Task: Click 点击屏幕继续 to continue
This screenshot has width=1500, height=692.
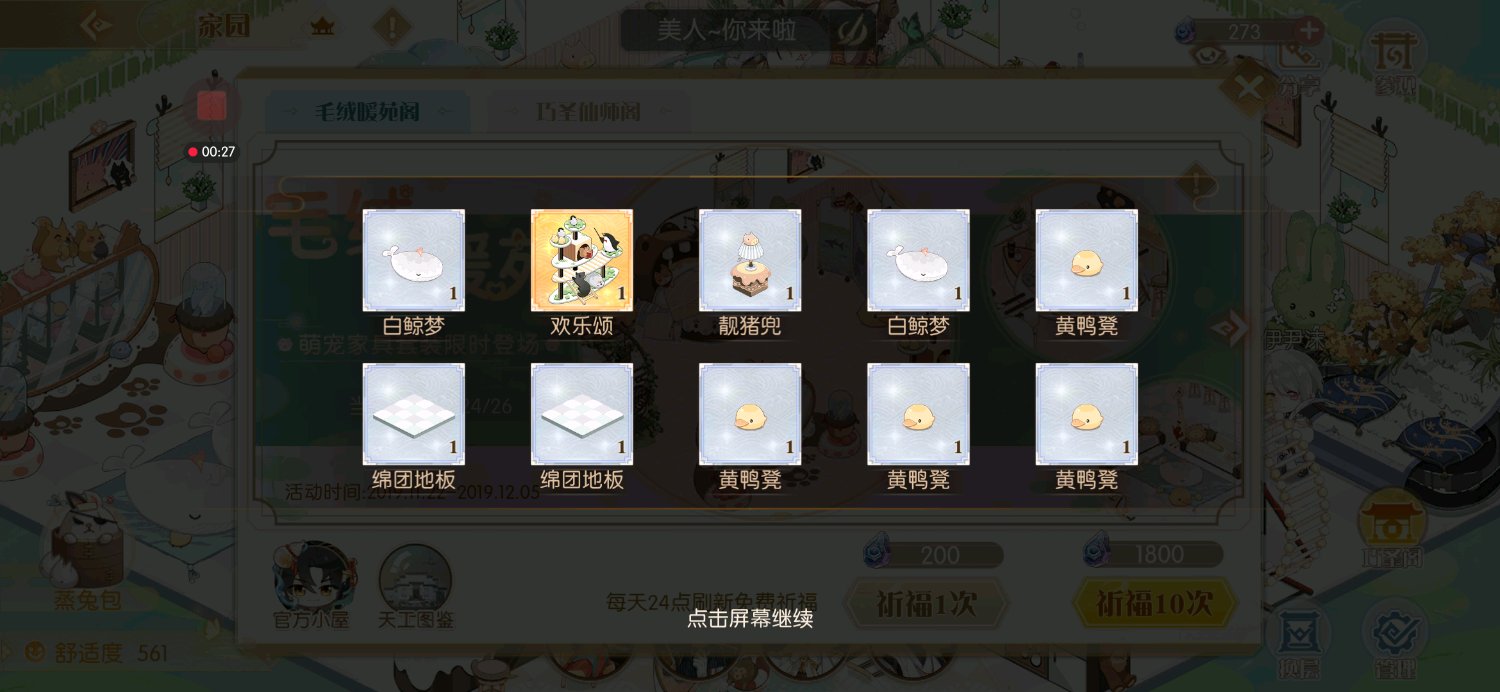Action: coord(750,619)
